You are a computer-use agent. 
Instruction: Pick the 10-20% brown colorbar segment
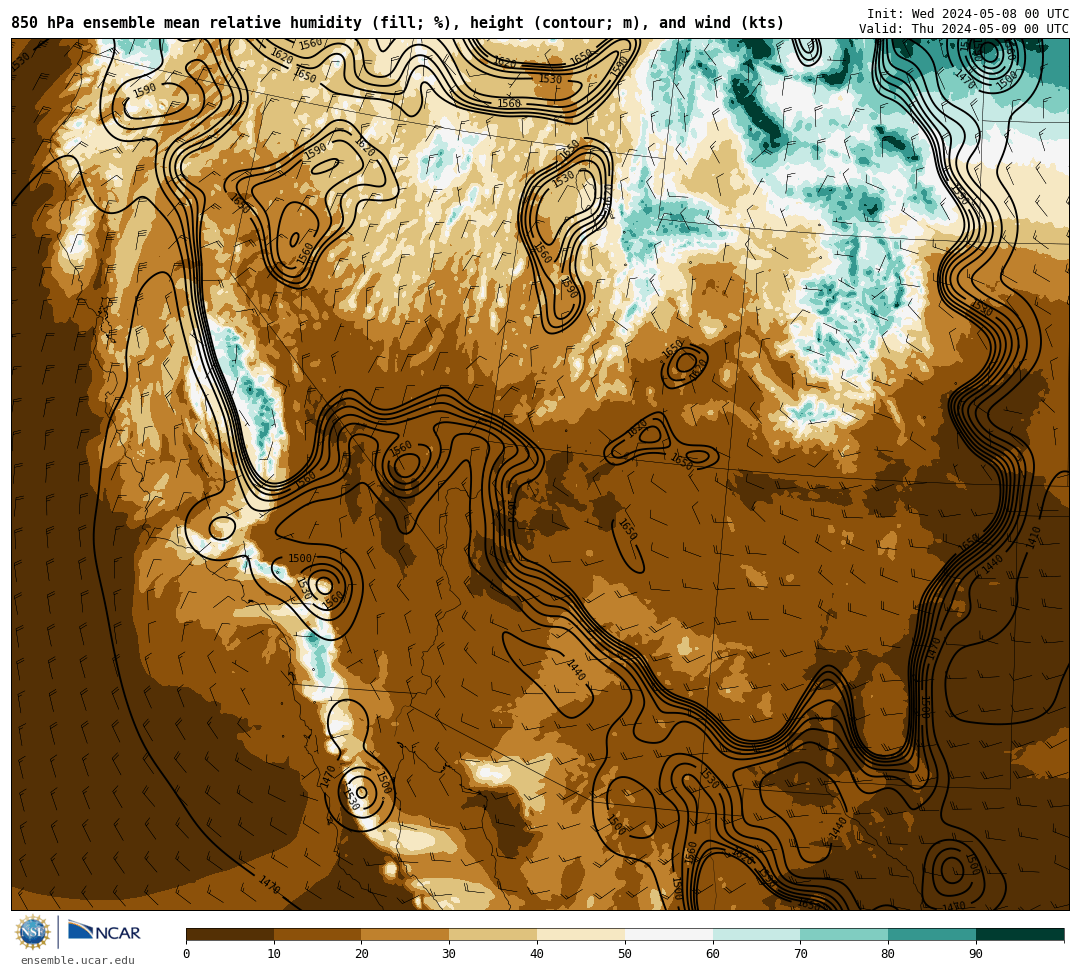pos(318,934)
